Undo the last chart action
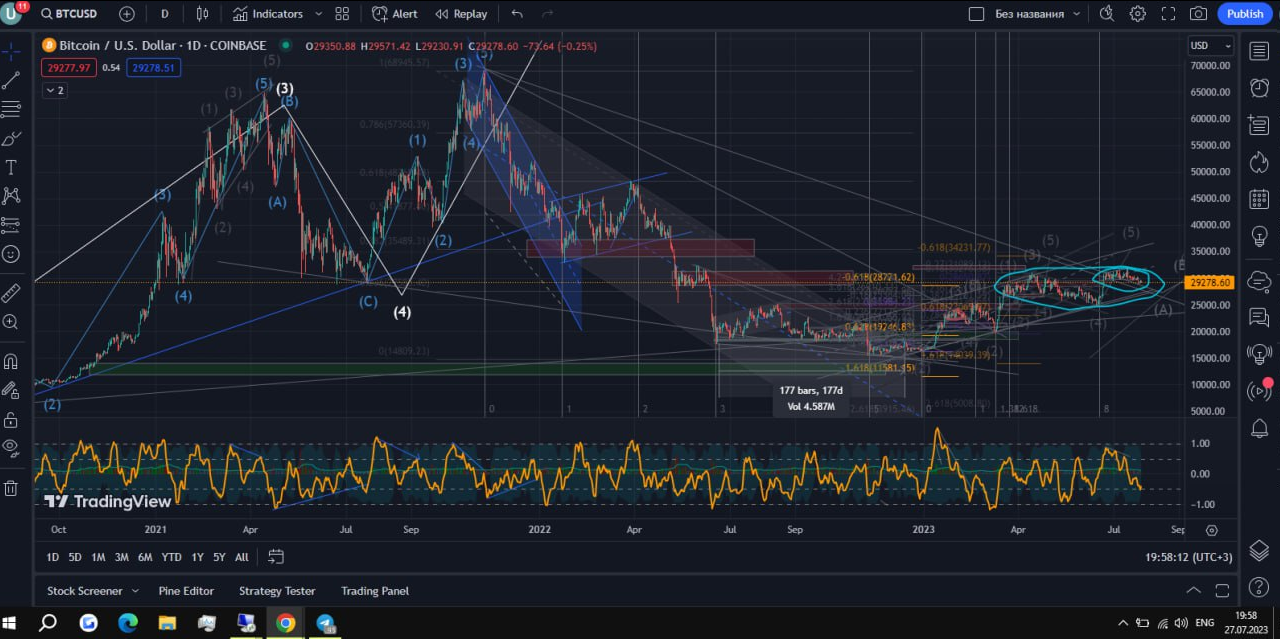Image resolution: width=1280 pixels, height=639 pixels. click(x=517, y=14)
